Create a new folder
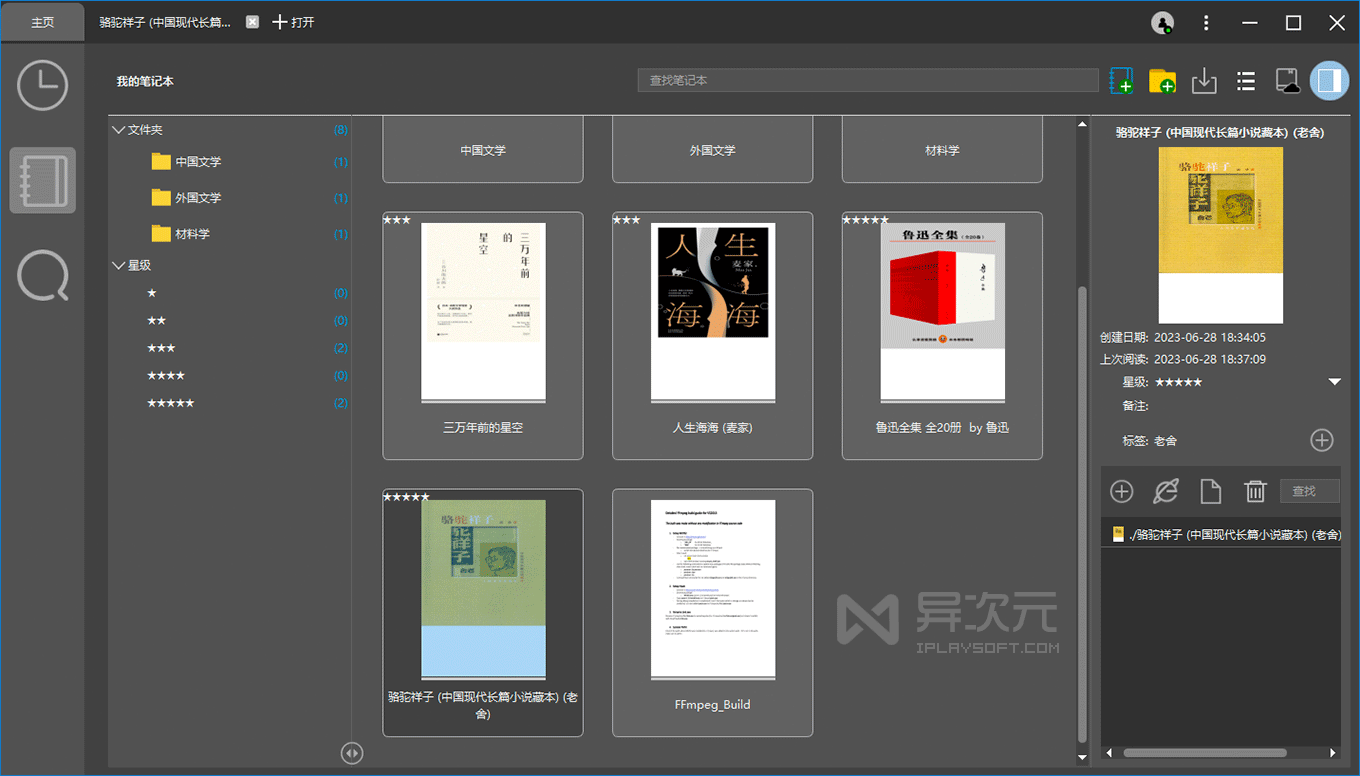Image resolution: width=1360 pixels, height=776 pixels. (1162, 81)
